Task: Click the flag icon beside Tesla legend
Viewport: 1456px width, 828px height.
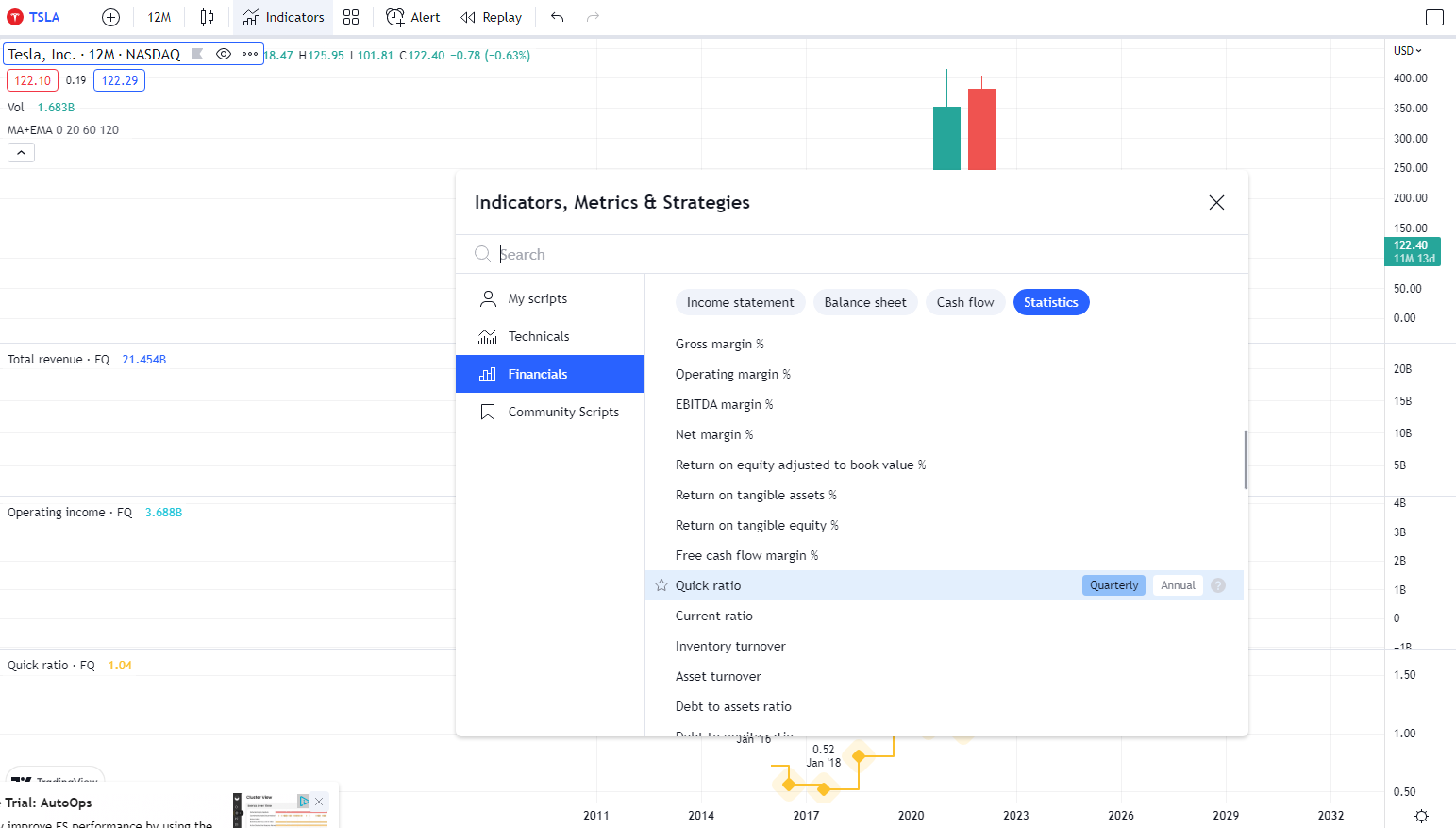Action: 197,54
